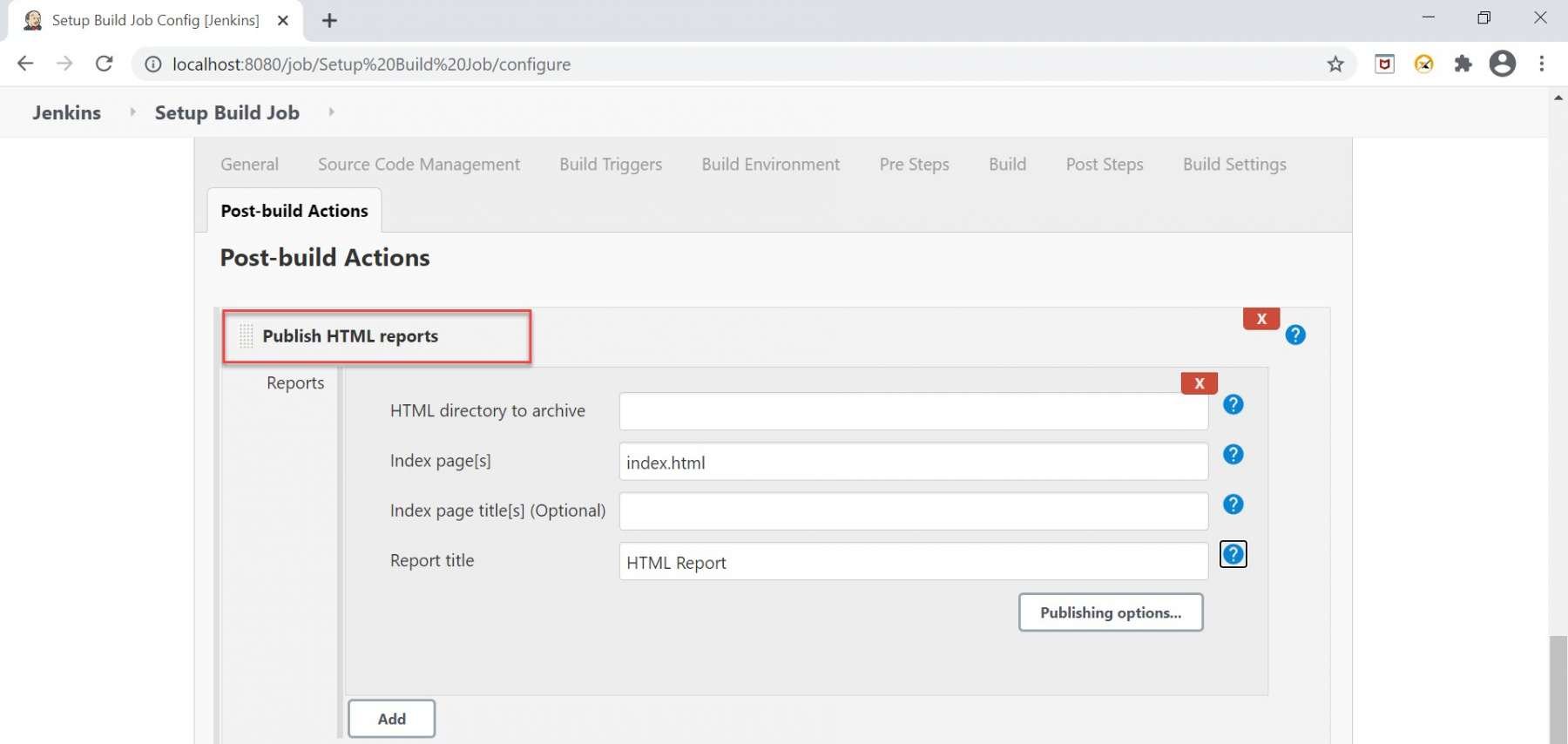The height and width of the screenshot is (744, 1568).
Task: Expand Publishing options section
Action: coord(1110,612)
